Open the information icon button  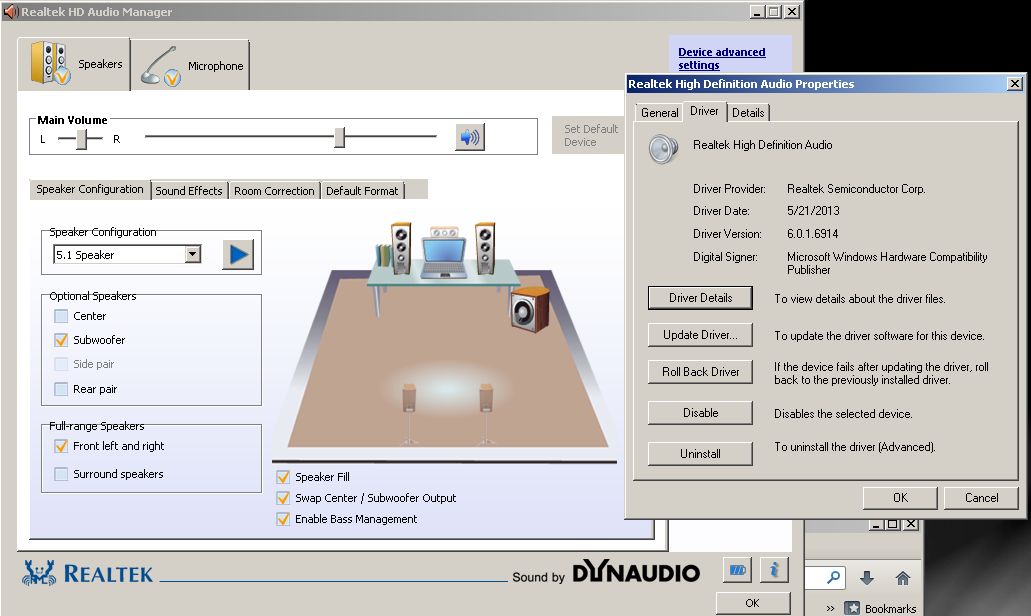tap(774, 570)
